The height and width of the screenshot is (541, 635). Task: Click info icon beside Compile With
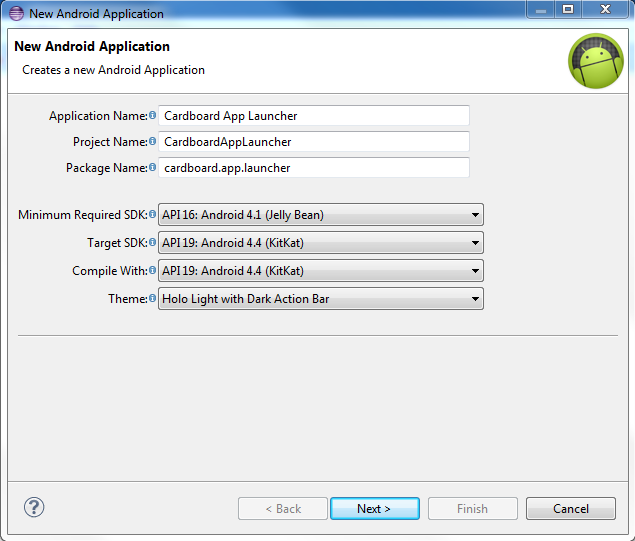point(153,271)
